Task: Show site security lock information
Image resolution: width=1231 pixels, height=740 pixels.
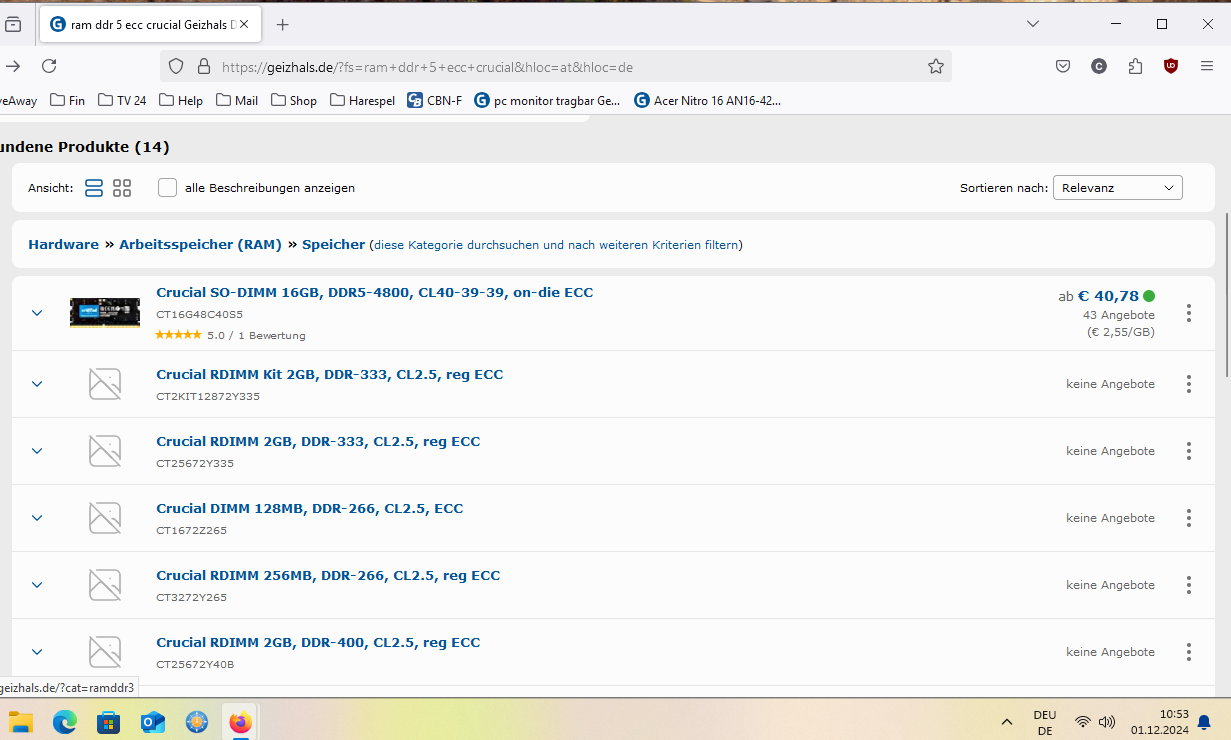Action: (x=204, y=67)
